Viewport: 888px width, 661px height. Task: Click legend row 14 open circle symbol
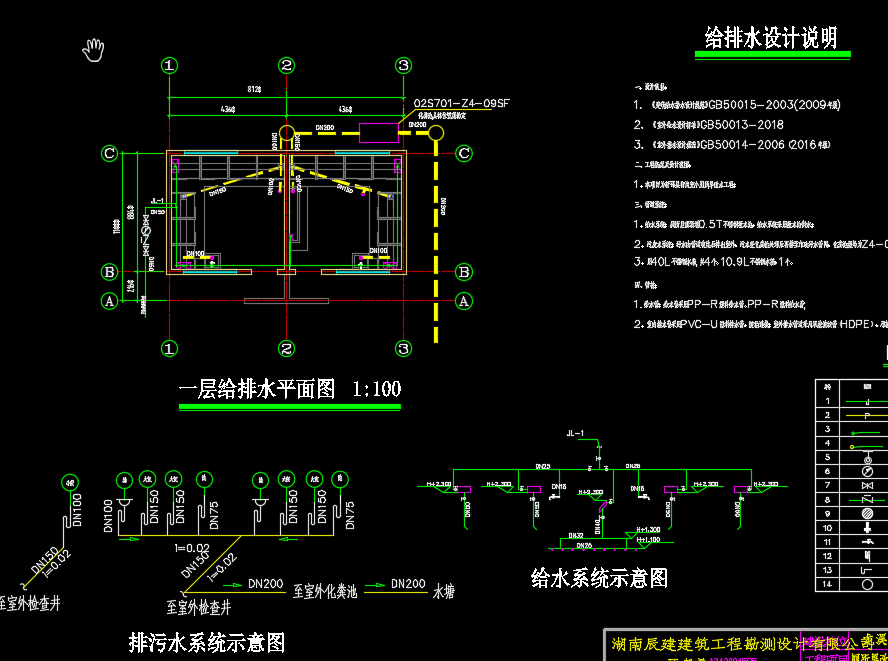coord(867,585)
